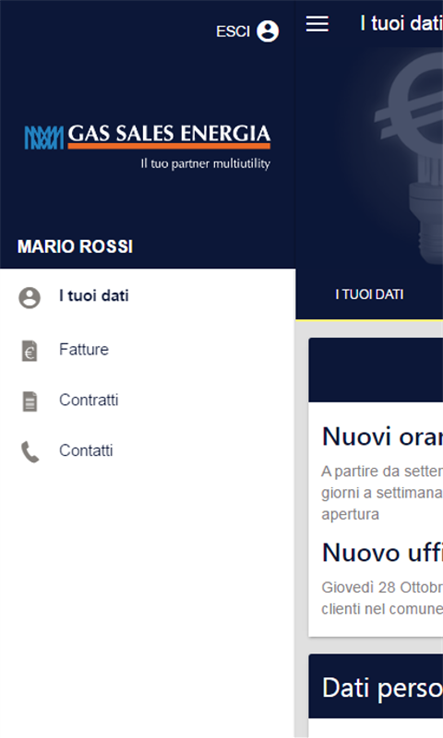The height and width of the screenshot is (738, 443).
Task: Click the Fatture euro invoice icon
Action: click(x=29, y=351)
